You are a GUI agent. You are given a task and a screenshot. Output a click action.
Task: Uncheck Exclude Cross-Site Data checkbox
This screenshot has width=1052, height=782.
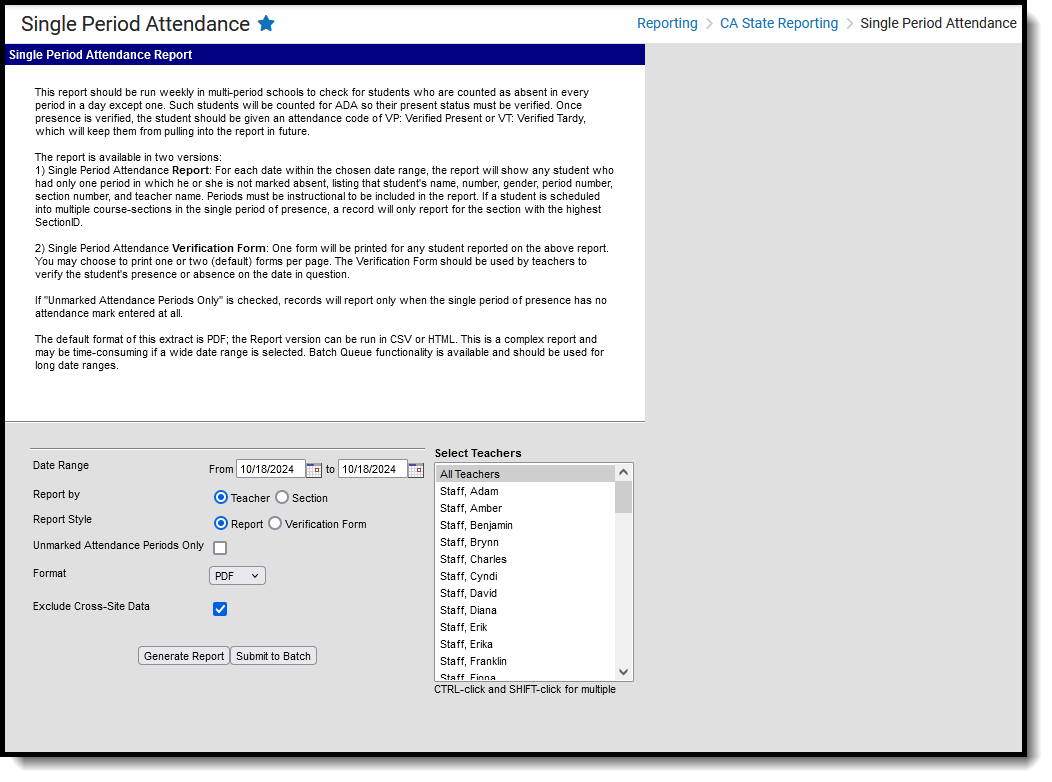(x=220, y=609)
